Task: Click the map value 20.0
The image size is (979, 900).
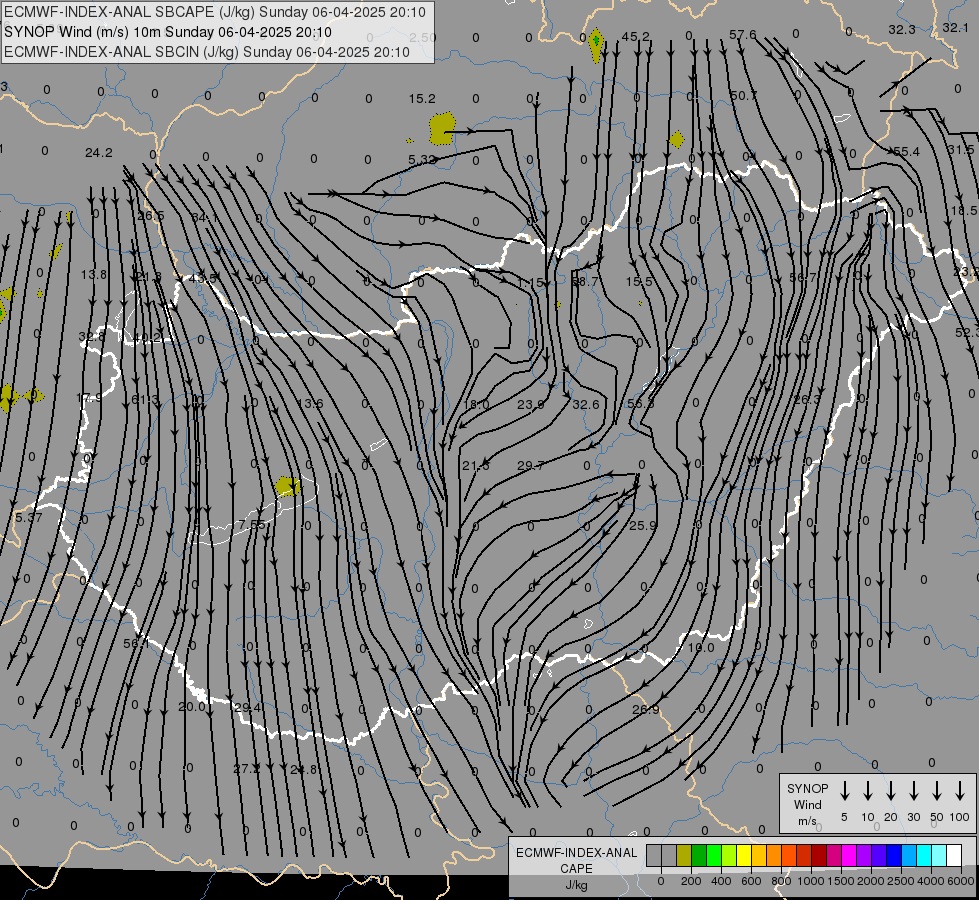Action: tap(192, 707)
